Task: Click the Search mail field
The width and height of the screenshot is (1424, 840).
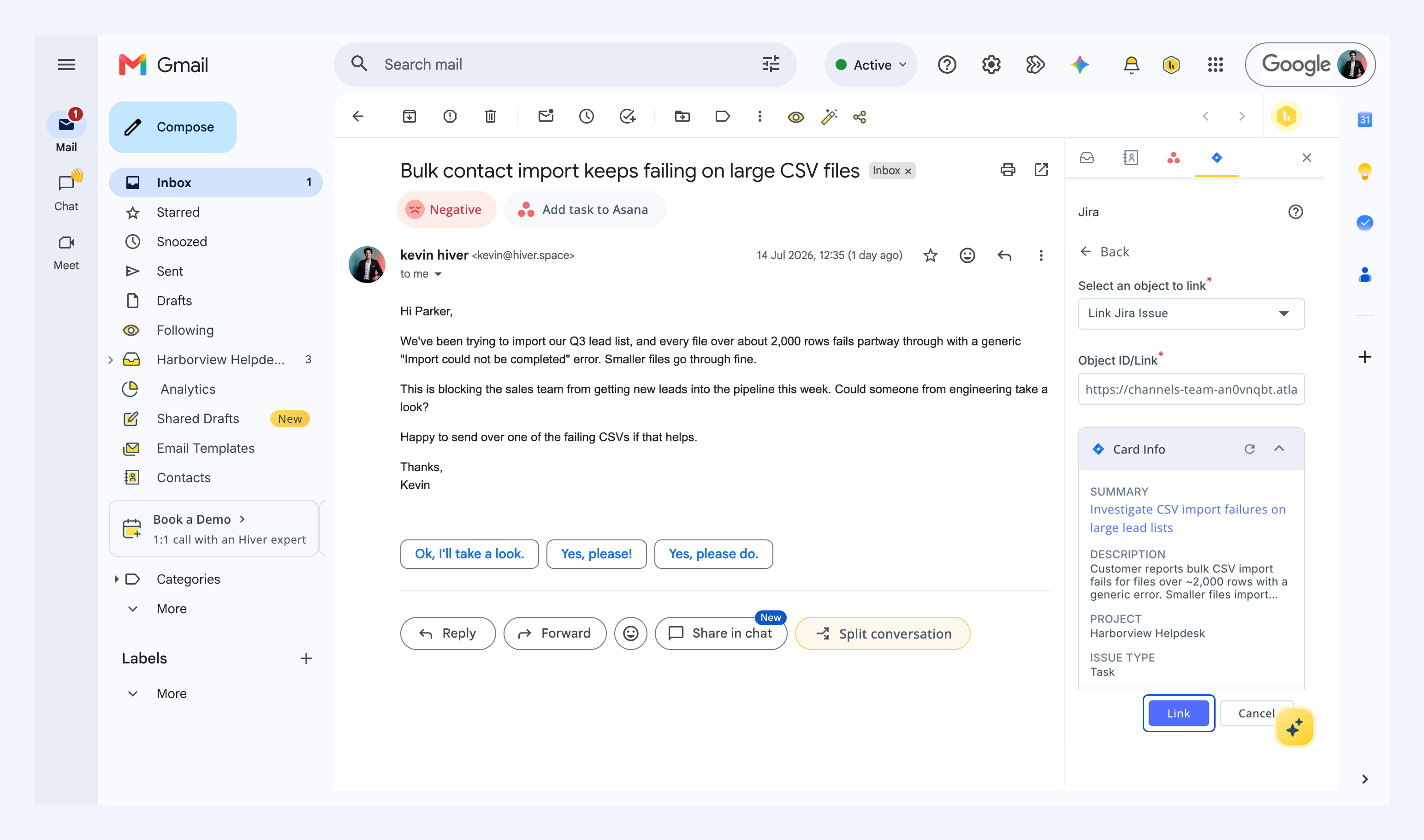Action: coord(565,65)
